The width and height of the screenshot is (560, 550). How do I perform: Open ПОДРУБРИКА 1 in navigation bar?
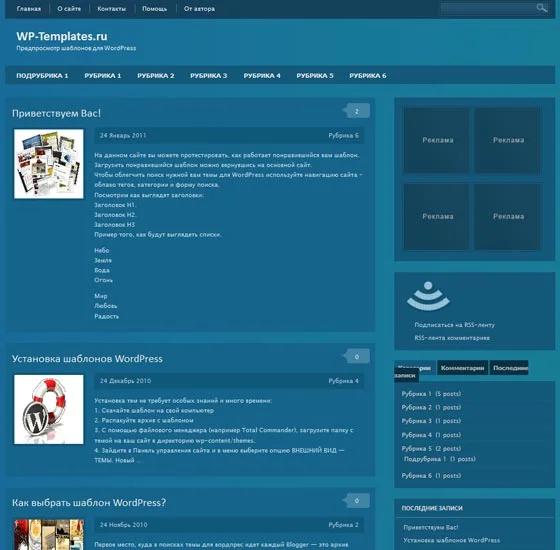42,76
